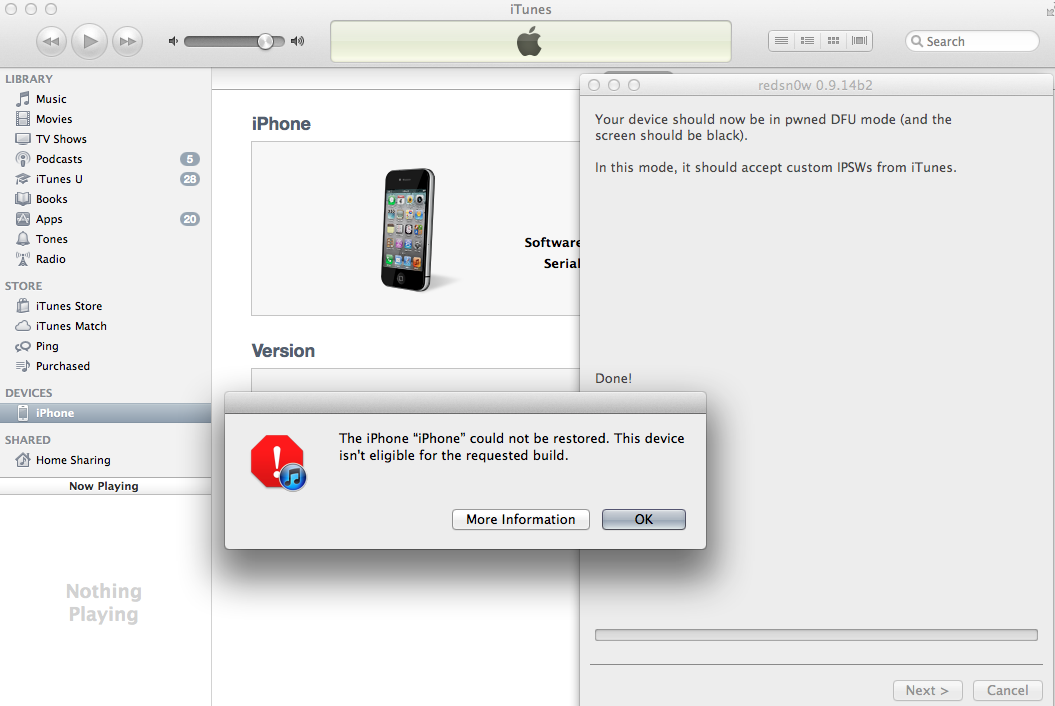The image size is (1055, 706).
Task: Click the TV Shows screen icon
Action: click(x=23, y=139)
